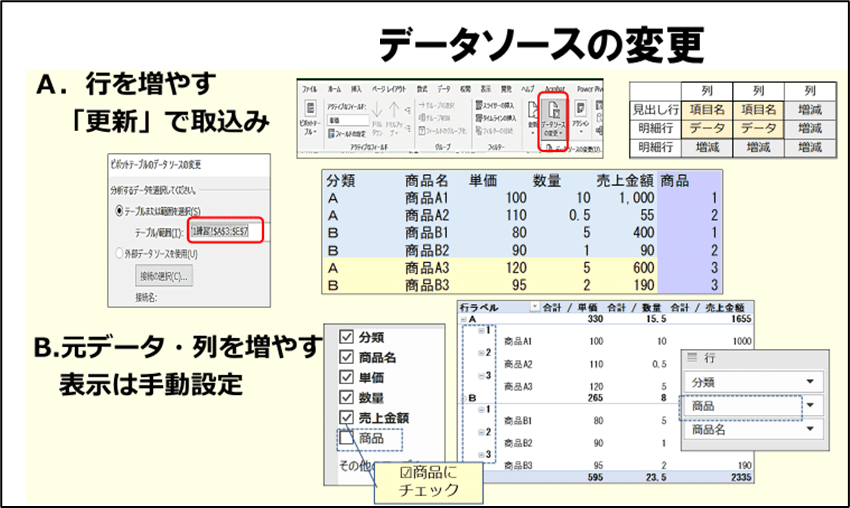Collapse item 3 under group B
Viewport: 850px width, 508px height.
[x=481, y=455]
